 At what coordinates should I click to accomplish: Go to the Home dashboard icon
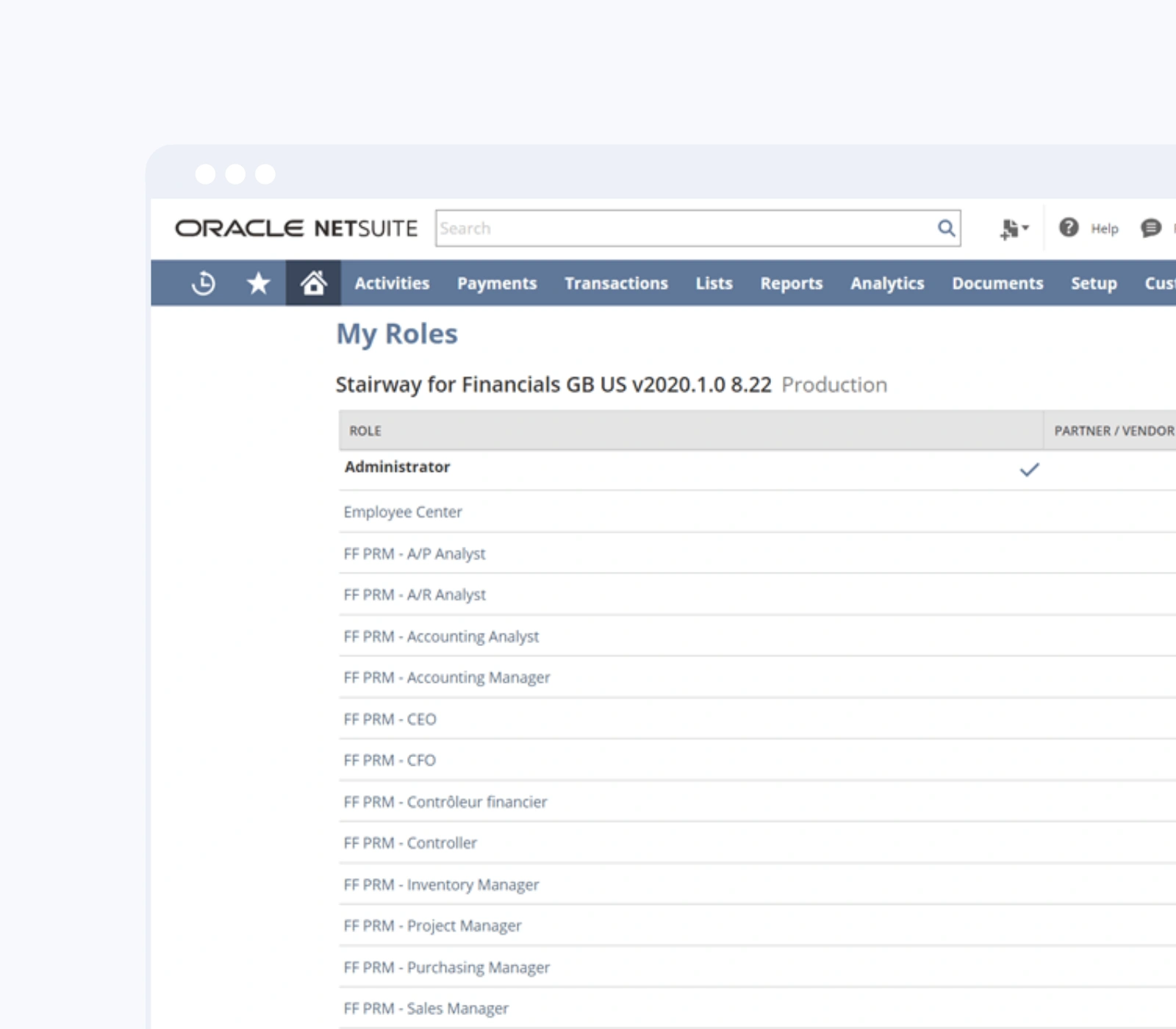pyautogui.click(x=313, y=283)
